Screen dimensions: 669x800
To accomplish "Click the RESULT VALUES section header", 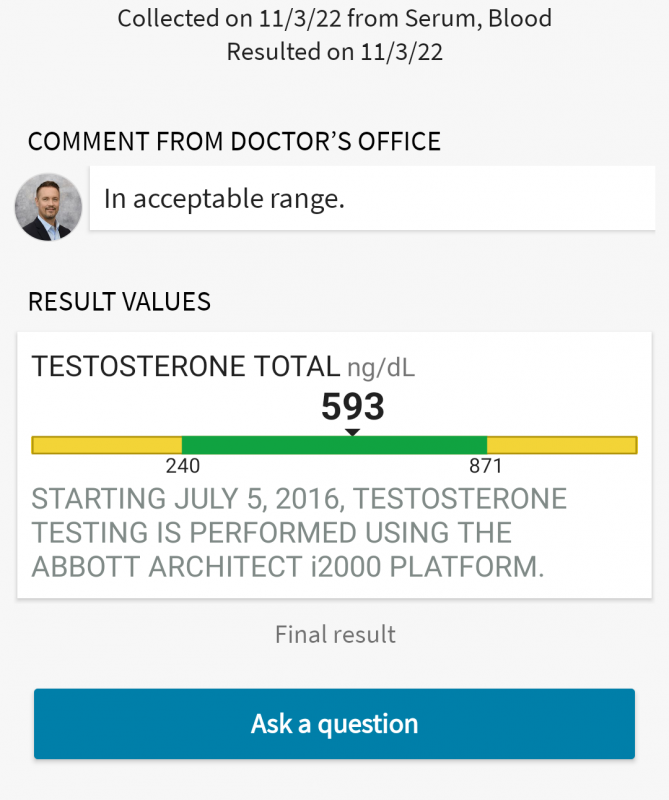I will coord(119,302).
